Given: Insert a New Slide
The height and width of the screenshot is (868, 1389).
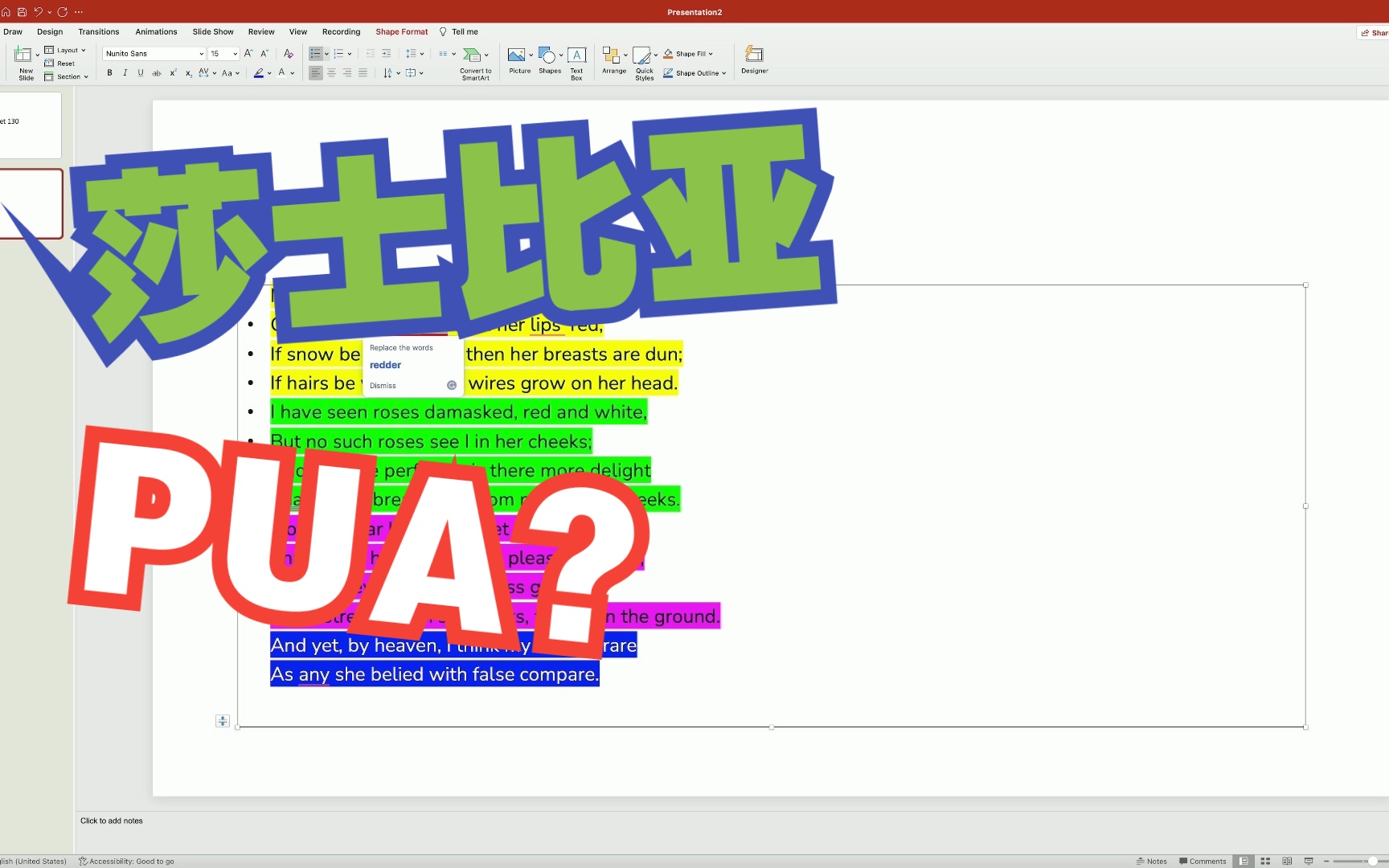Looking at the screenshot, I should point(24,63).
